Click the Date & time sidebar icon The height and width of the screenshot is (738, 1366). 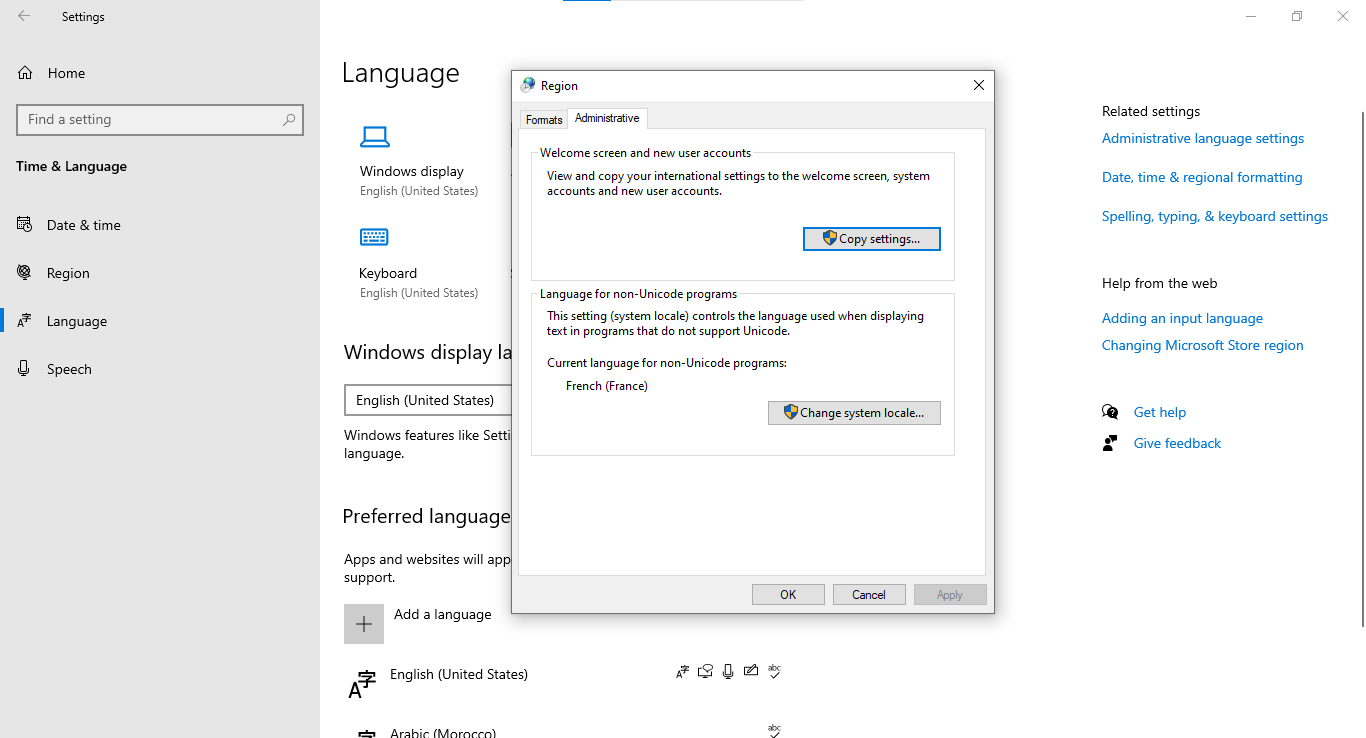pos(24,224)
